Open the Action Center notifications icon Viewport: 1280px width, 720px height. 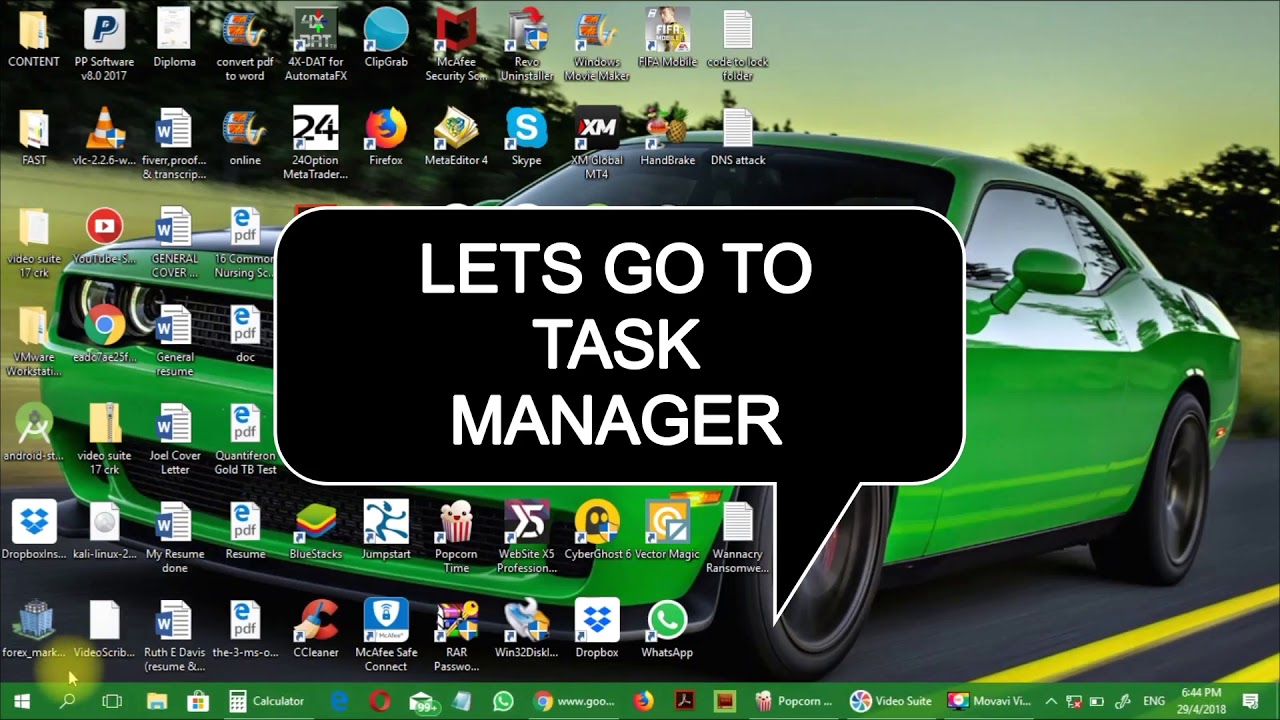pyautogui.click(x=1250, y=701)
